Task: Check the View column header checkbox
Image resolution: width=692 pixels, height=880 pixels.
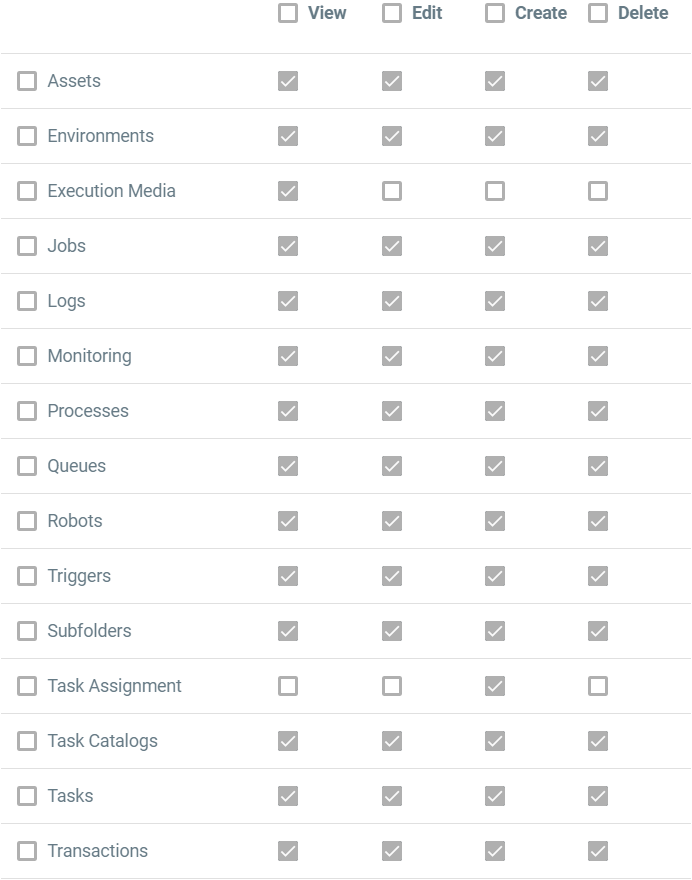Action: 288,13
